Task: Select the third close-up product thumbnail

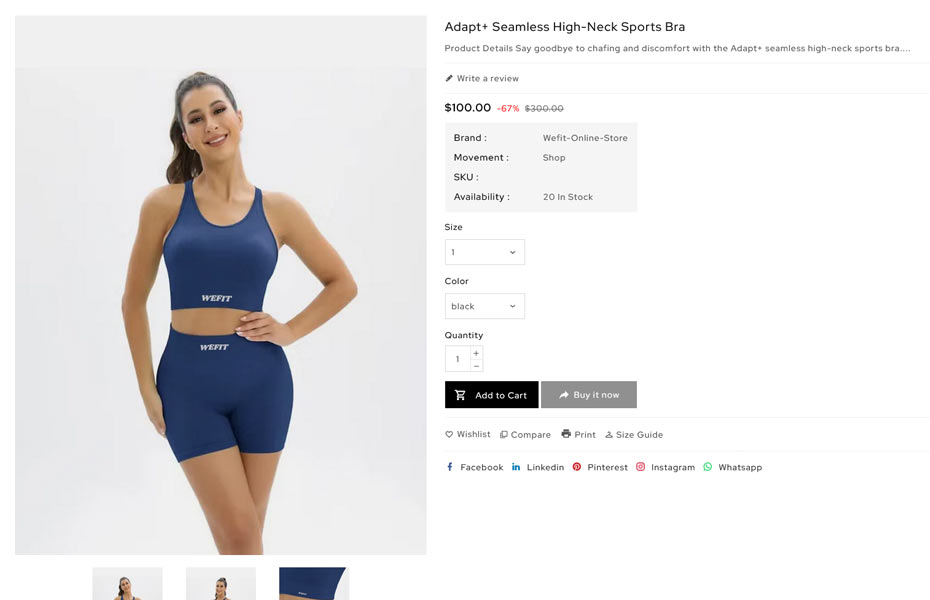Action: tap(314, 583)
